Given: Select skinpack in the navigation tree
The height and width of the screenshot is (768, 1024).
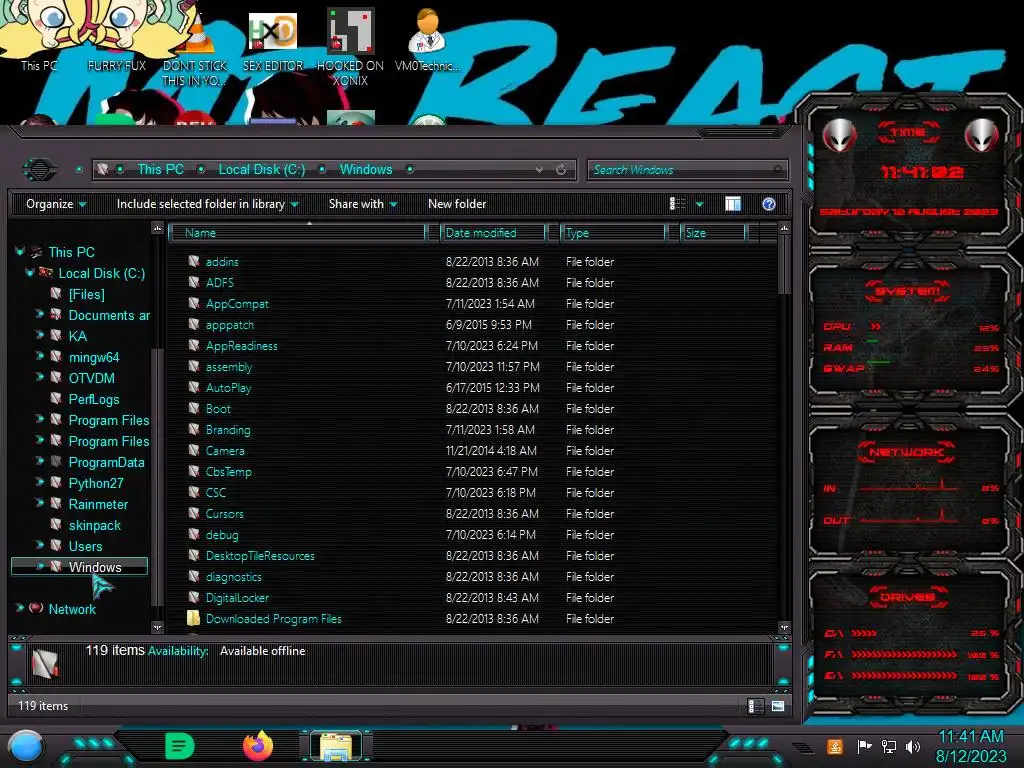Looking at the screenshot, I should pyautogui.click(x=95, y=525).
